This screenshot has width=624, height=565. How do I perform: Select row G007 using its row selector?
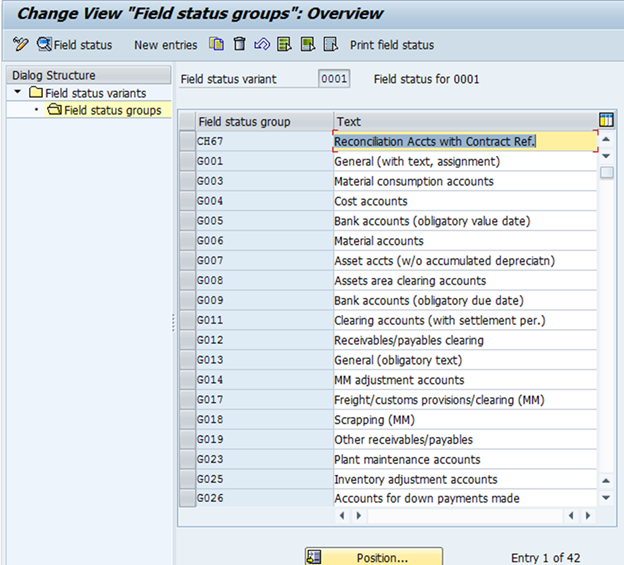coord(187,261)
